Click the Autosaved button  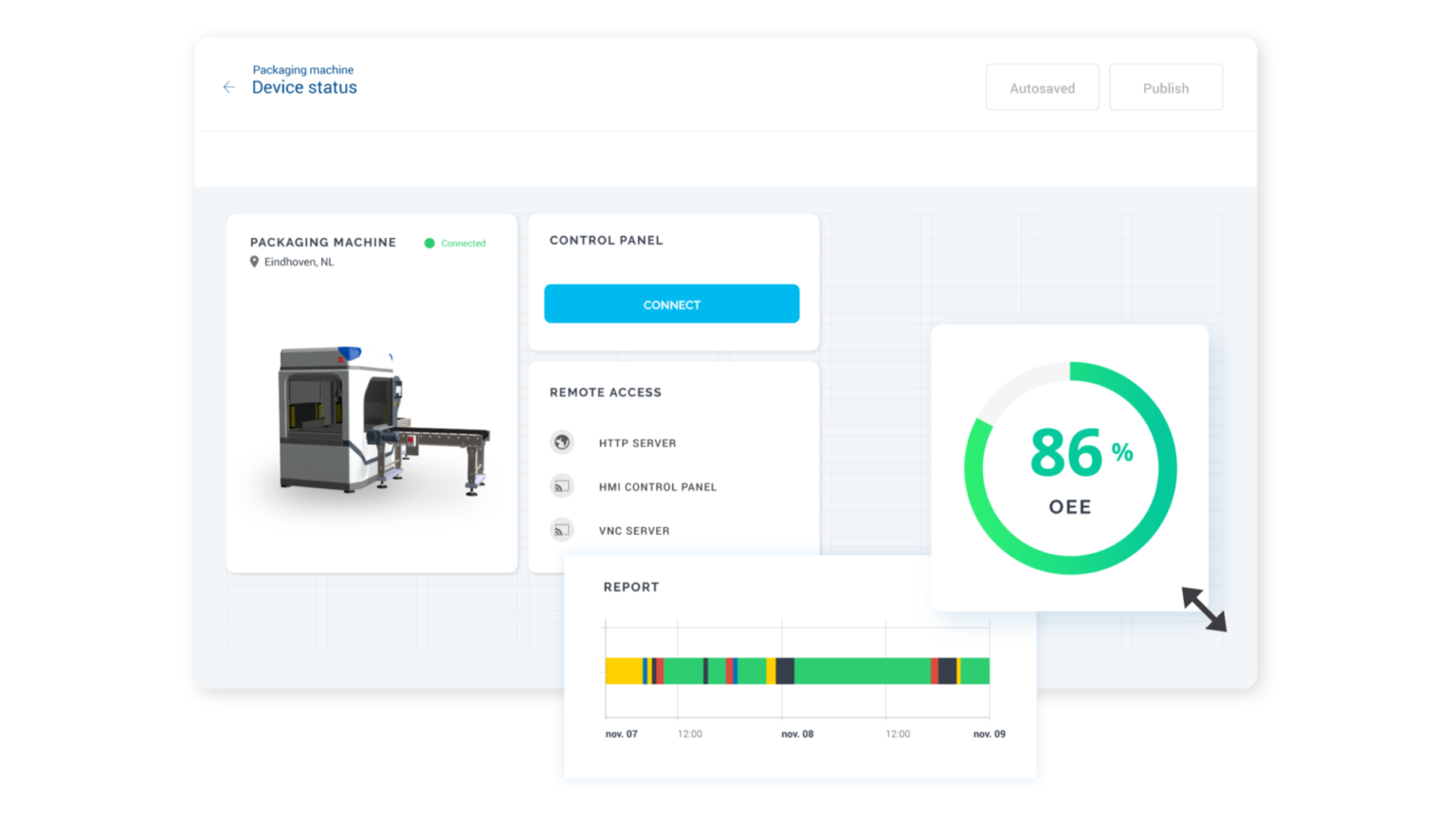tap(1043, 87)
